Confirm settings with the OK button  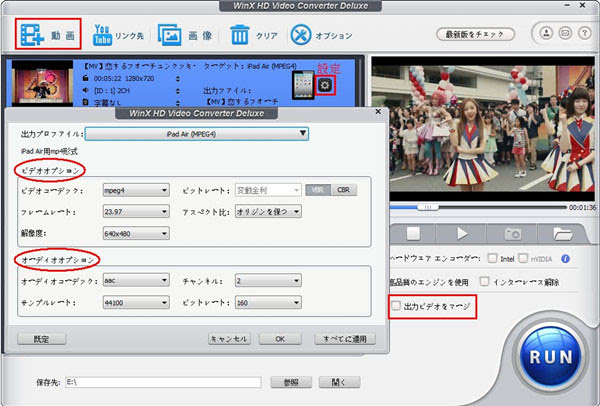(280, 339)
